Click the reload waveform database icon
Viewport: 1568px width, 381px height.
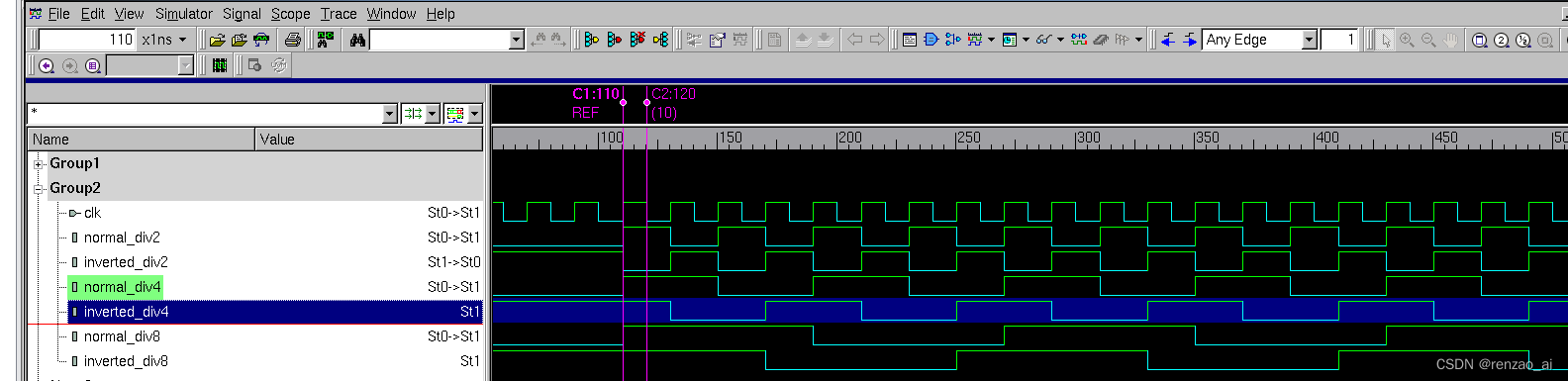(261, 40)
